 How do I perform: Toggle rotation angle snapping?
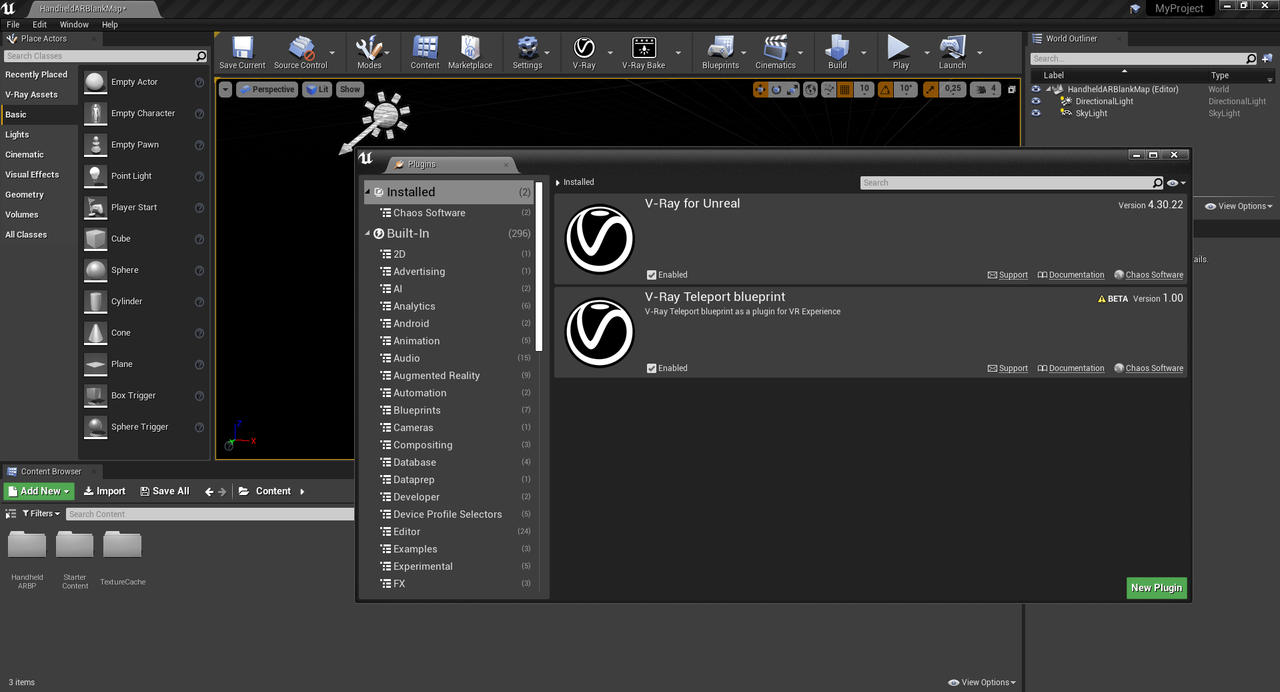click(x=885, y=89)
